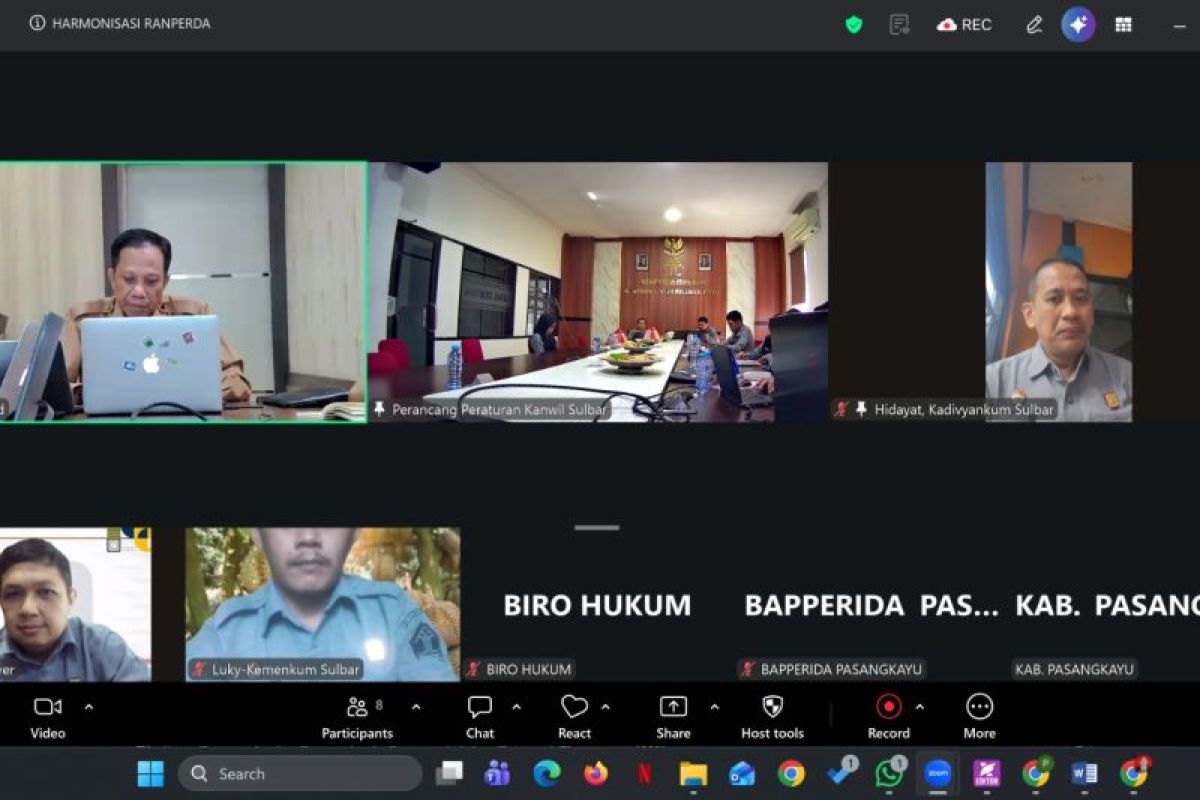Click muted mic icon on Hidayat label

[x=843, y=409]
